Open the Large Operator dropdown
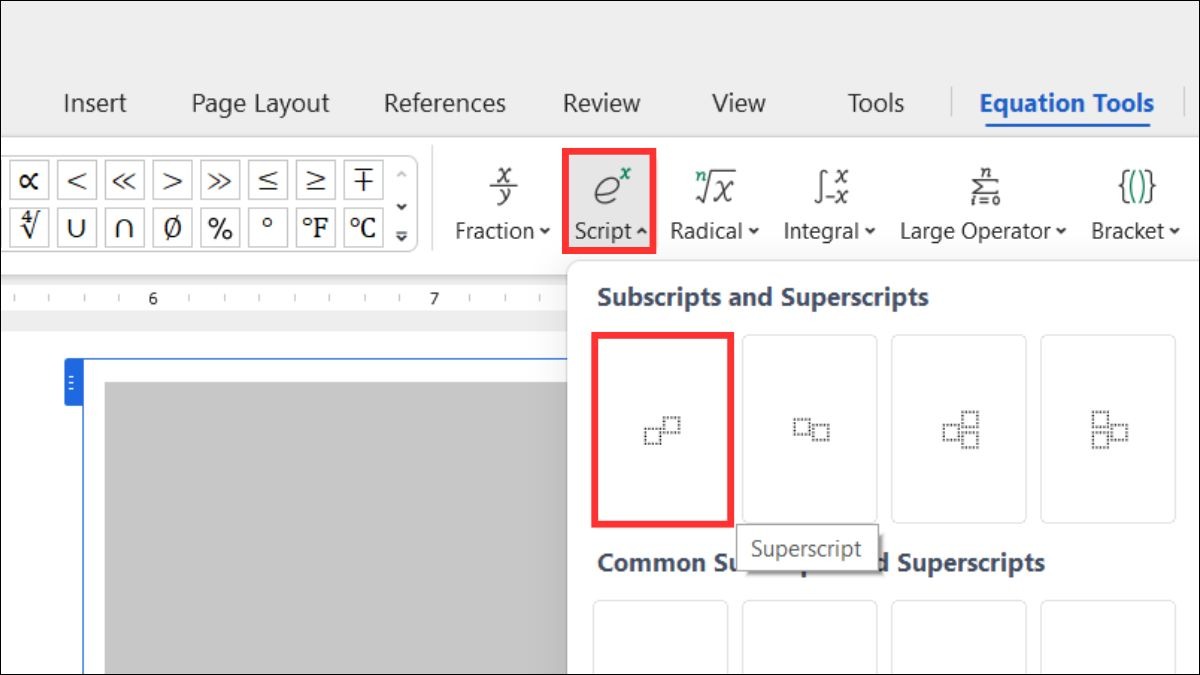The height and width of the screenshot is (675, 1200). [984, 203]
